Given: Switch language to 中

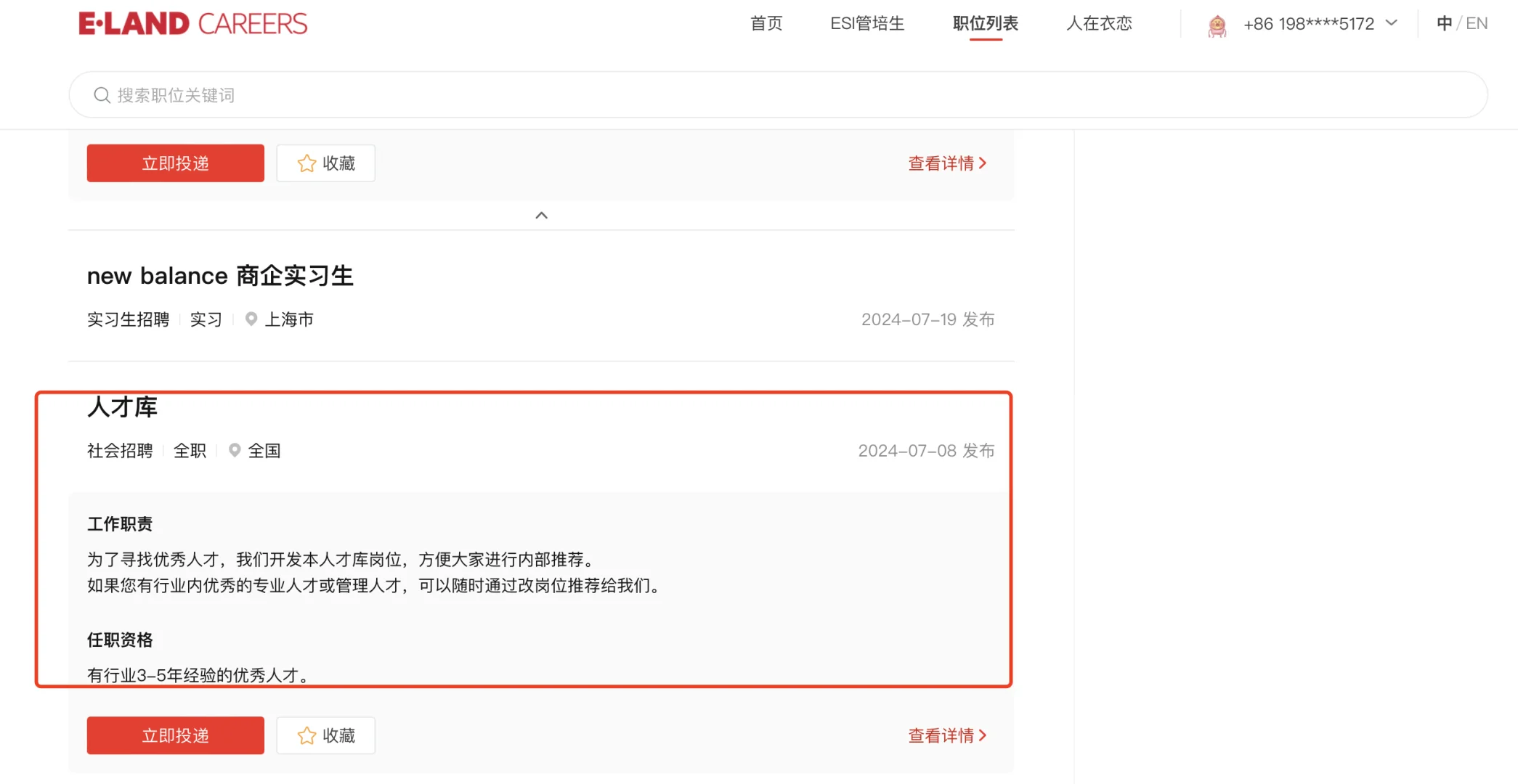Looking at the screenshot, I should coord(1444,23).
